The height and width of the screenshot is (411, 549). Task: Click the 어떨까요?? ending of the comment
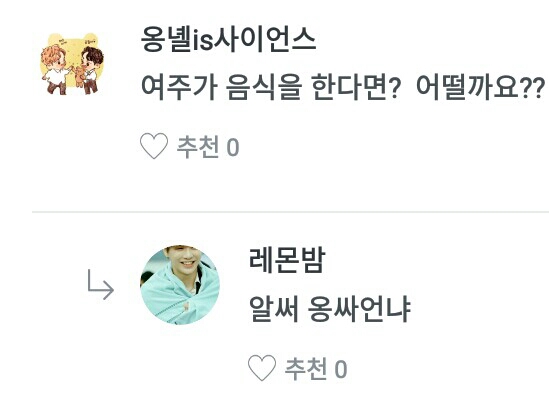[480, 87]
